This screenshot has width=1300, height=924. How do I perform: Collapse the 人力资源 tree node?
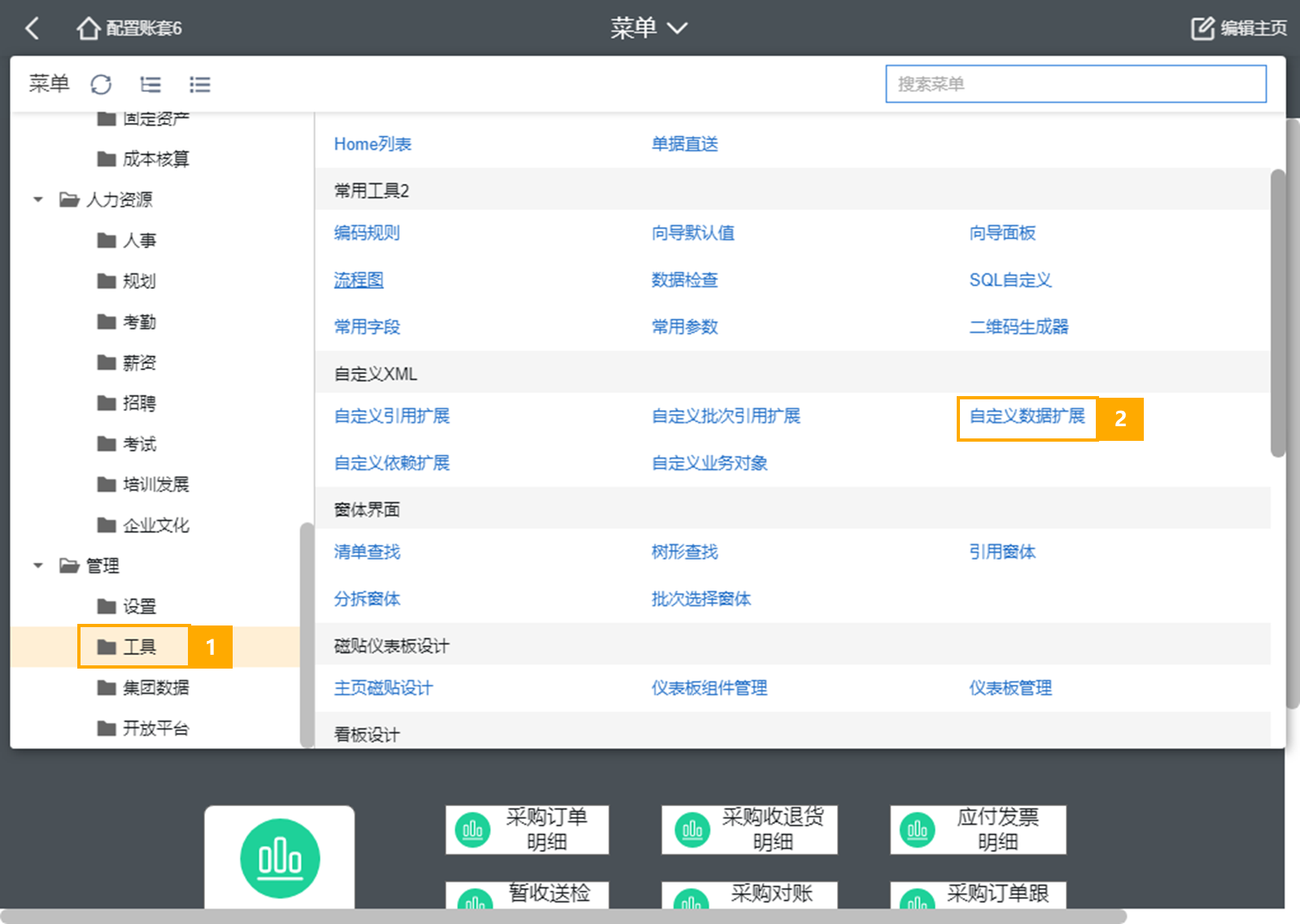point(37,199)
